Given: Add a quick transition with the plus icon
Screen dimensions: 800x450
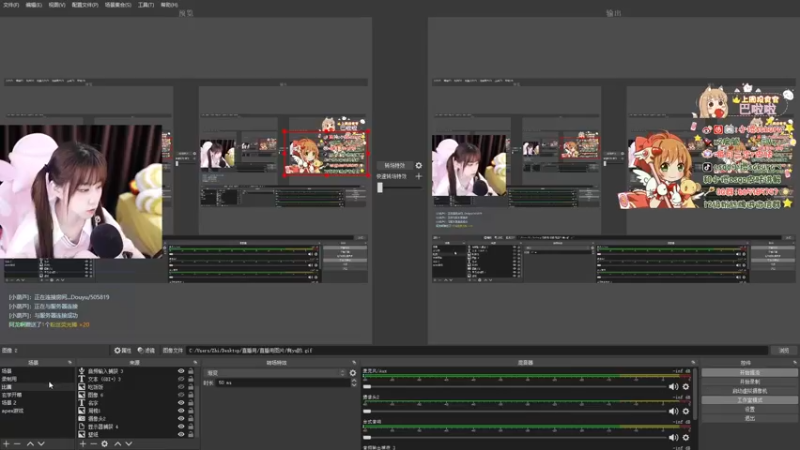Looking at the screenshot, I should coord(419,177).
